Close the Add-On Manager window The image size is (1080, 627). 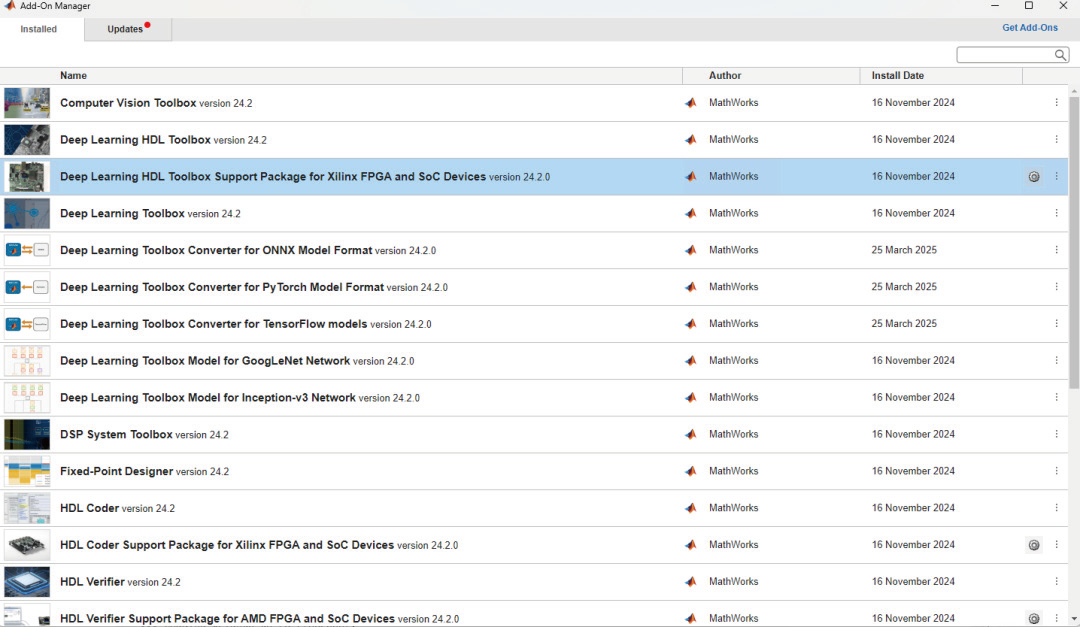coord(1063,6)
